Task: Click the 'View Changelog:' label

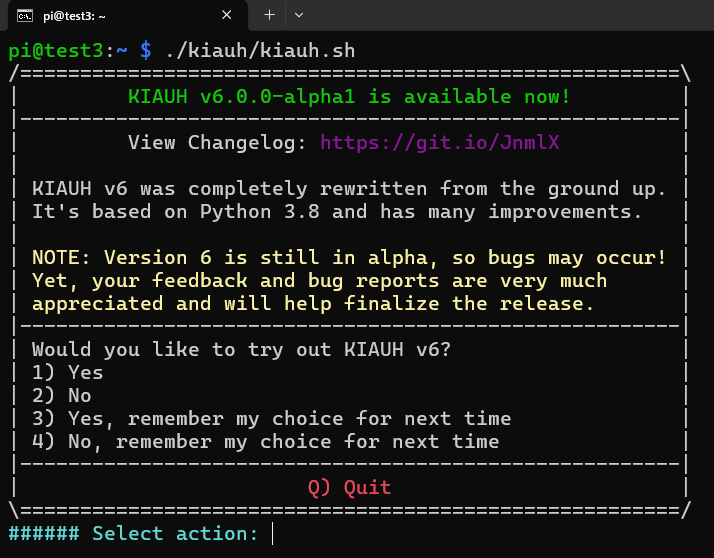Action: pos(217,143)
